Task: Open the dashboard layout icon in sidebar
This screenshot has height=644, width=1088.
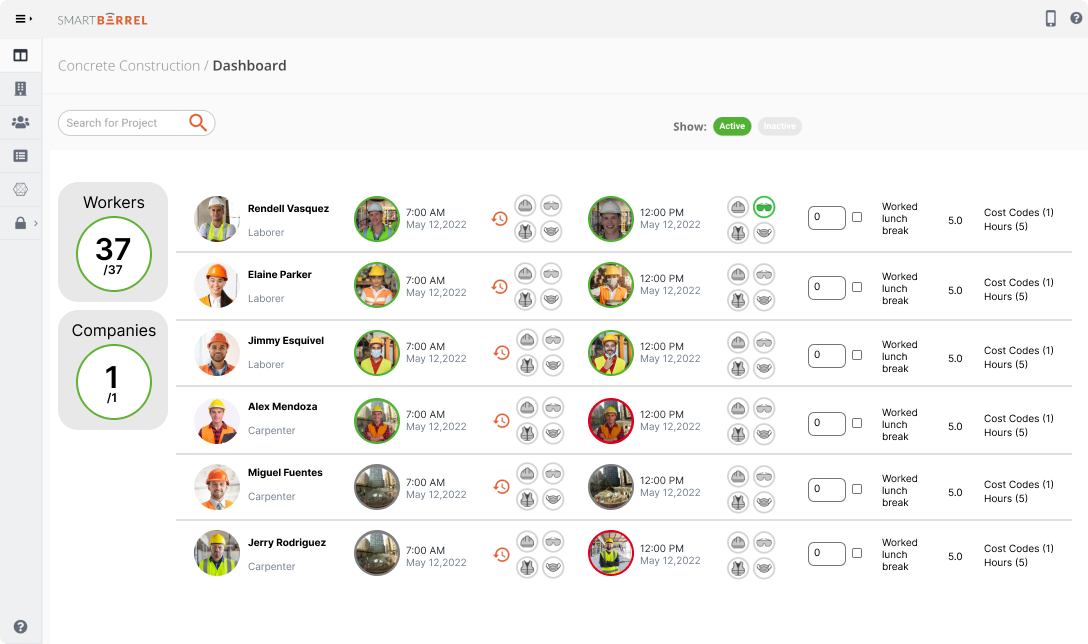Action: pyautogui.click(x=20, y=55)
